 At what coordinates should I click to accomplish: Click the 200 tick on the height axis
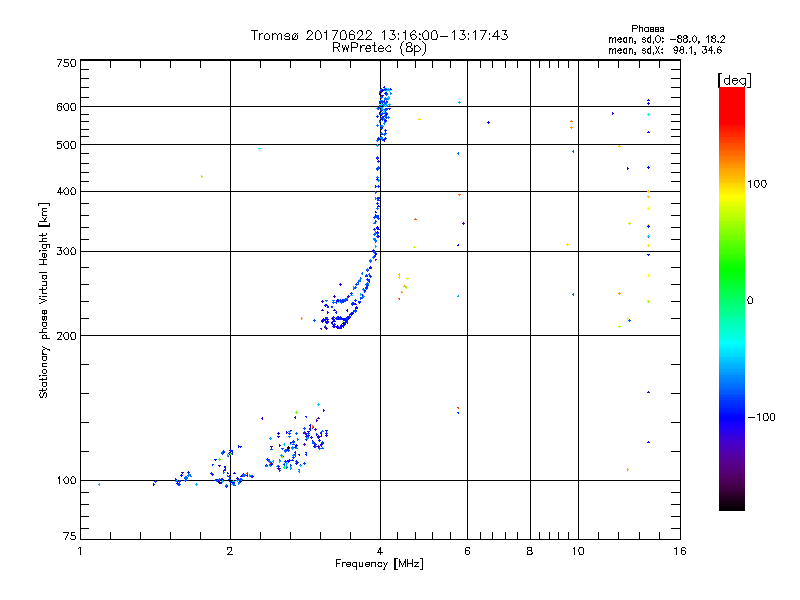tap(66, 336)
